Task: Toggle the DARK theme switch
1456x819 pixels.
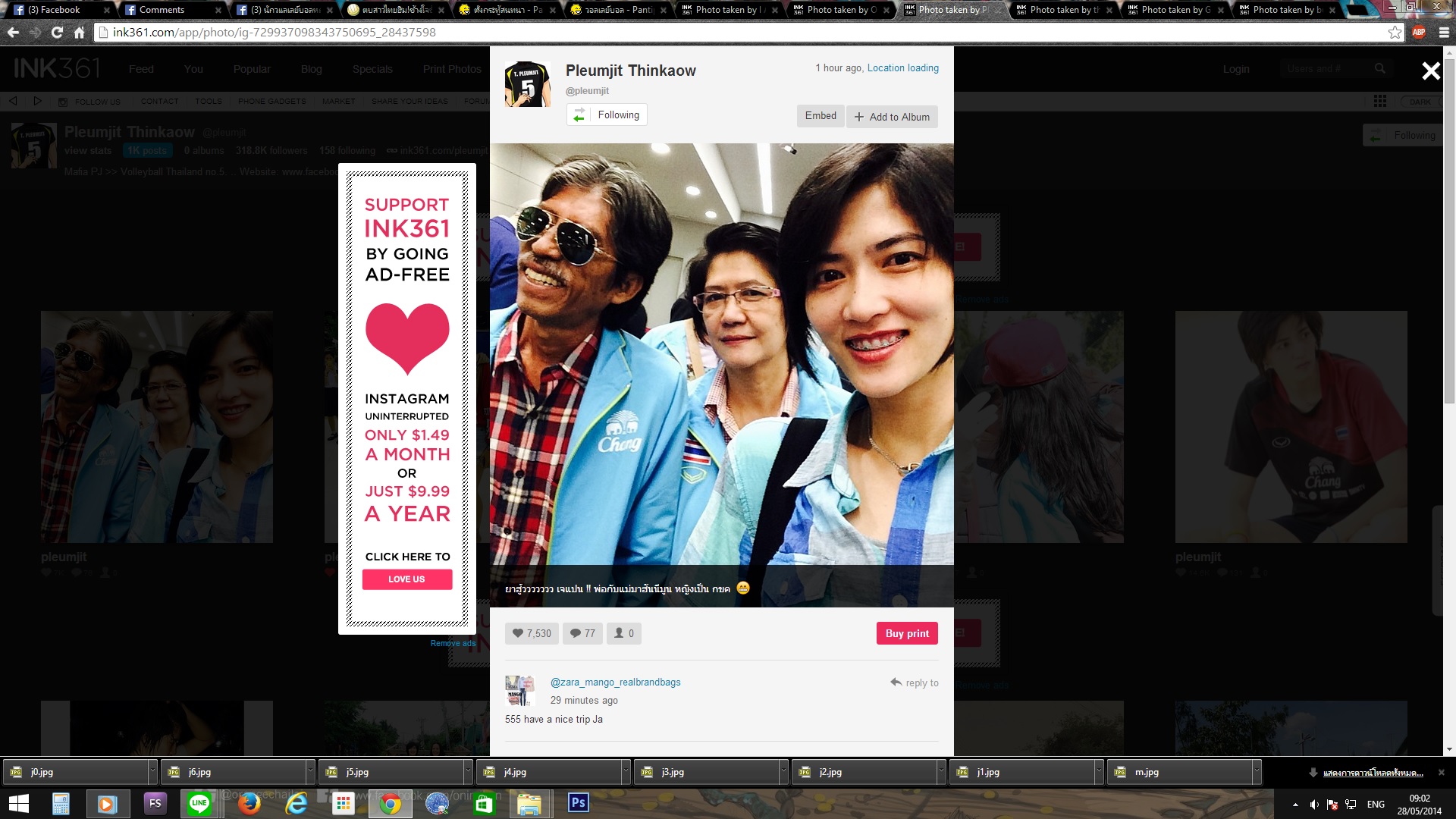Action: click(1422, 101)
